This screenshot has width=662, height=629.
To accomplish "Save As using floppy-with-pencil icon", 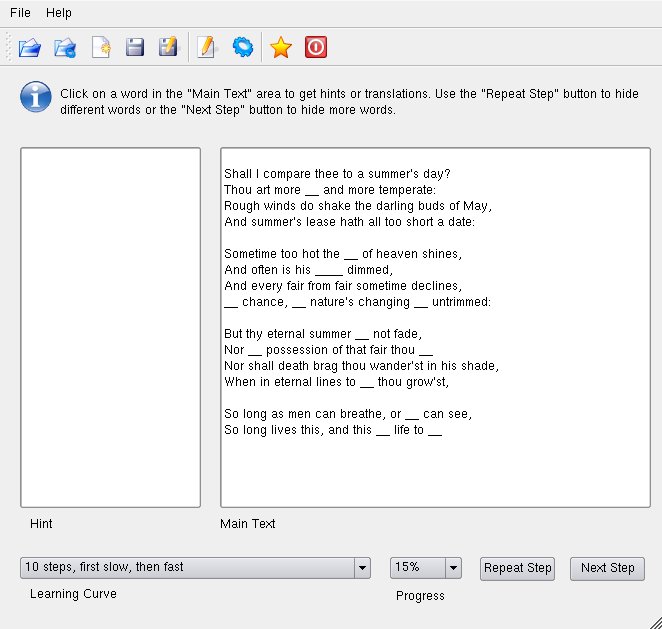I will pyautogui.click(x=168, y=47).
